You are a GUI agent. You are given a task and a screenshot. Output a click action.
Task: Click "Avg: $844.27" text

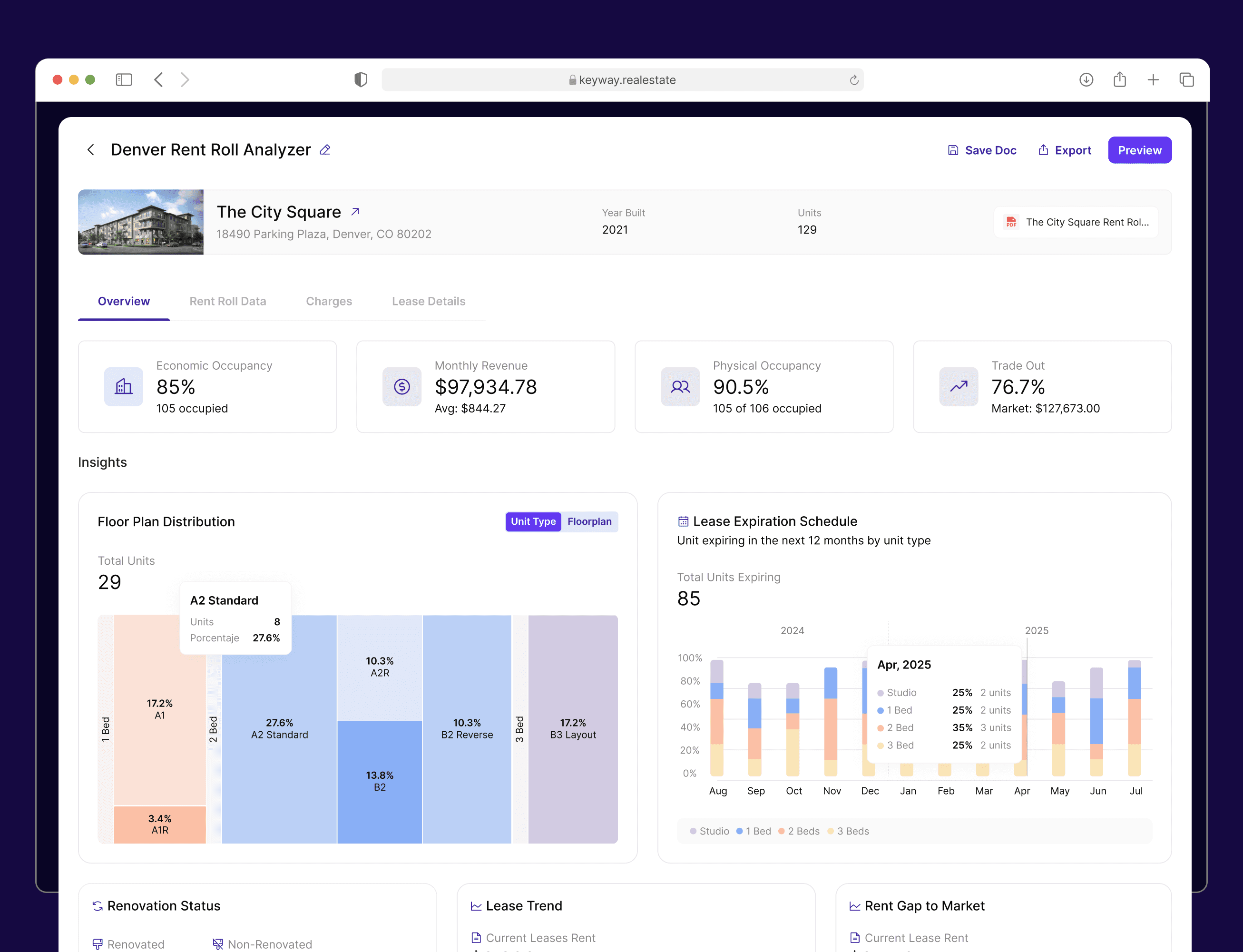pos(470,409)
